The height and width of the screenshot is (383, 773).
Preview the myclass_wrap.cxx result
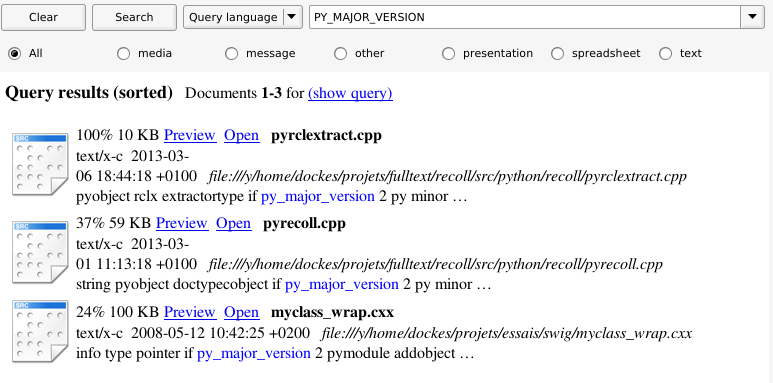coord(190,312)
